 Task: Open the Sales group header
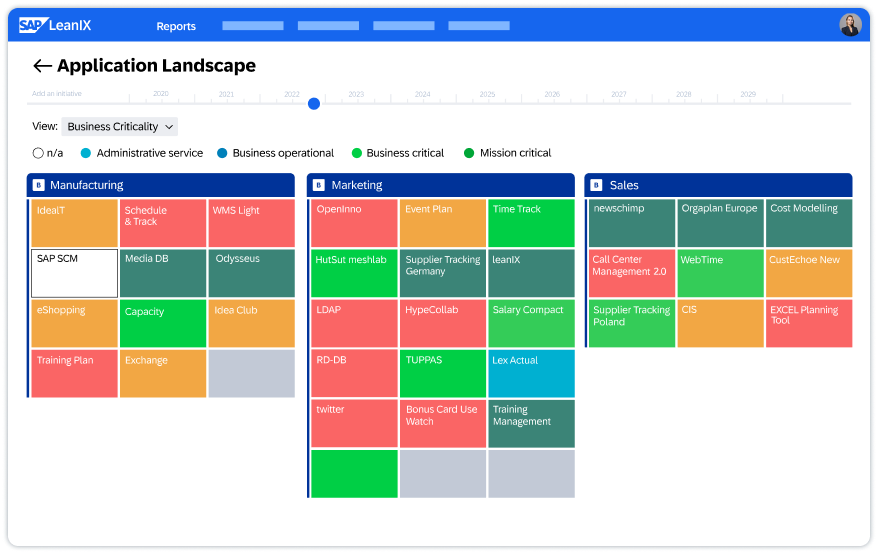tap(718, 185)
